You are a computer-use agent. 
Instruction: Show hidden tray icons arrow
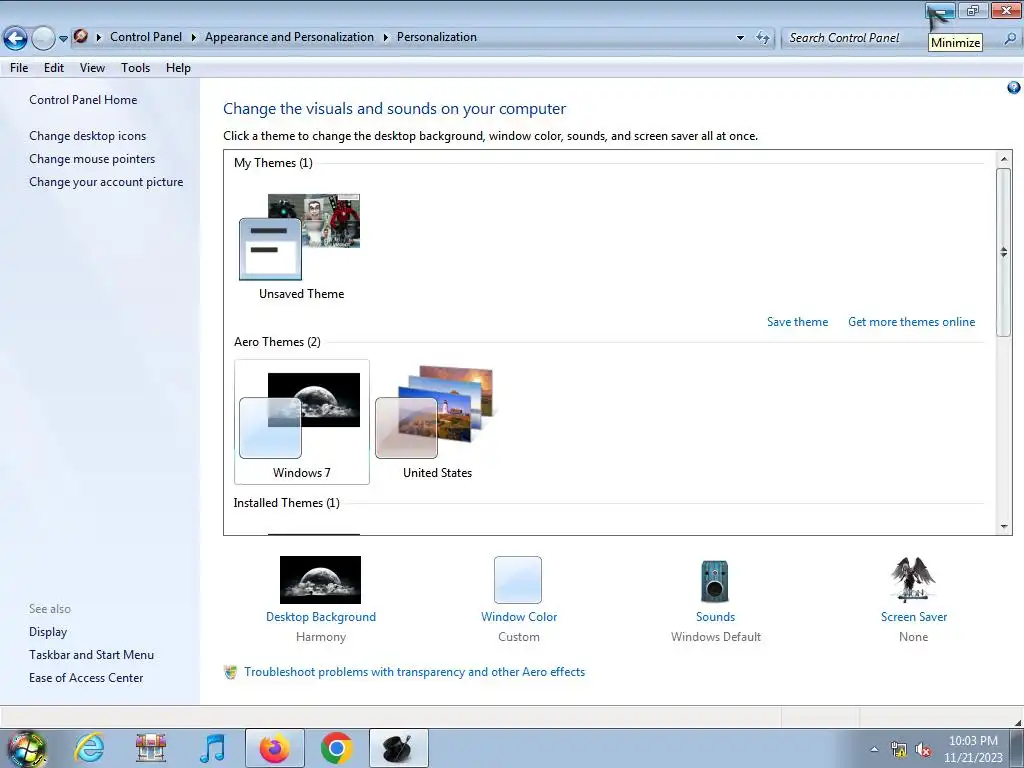pos(874,750)
